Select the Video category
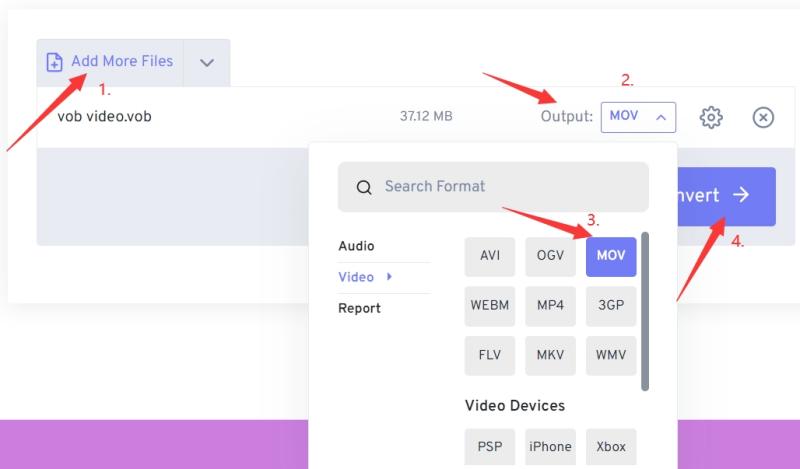This screenshot has width=800, height=469. tap(356, 277)
